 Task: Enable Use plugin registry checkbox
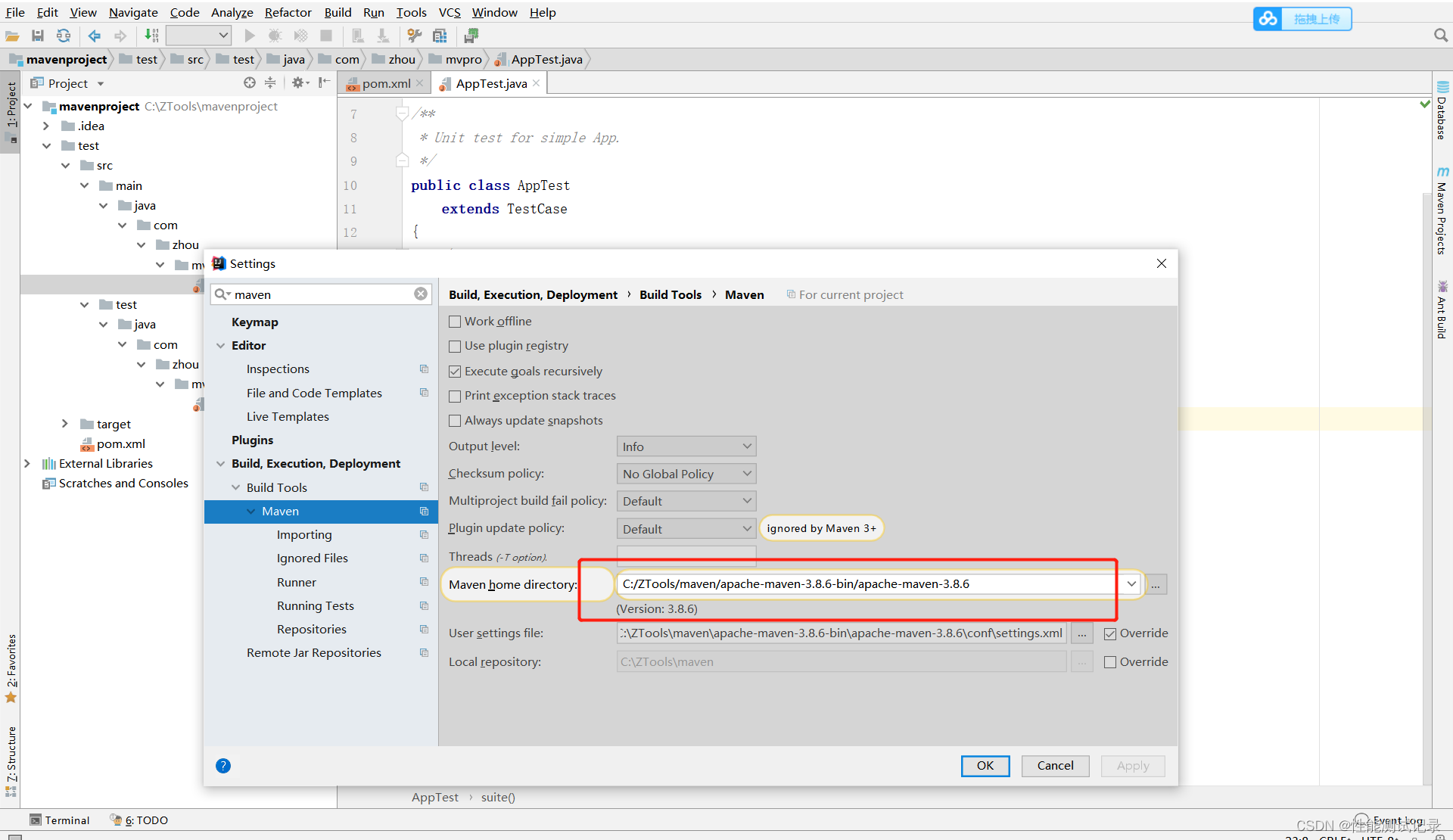455,346
